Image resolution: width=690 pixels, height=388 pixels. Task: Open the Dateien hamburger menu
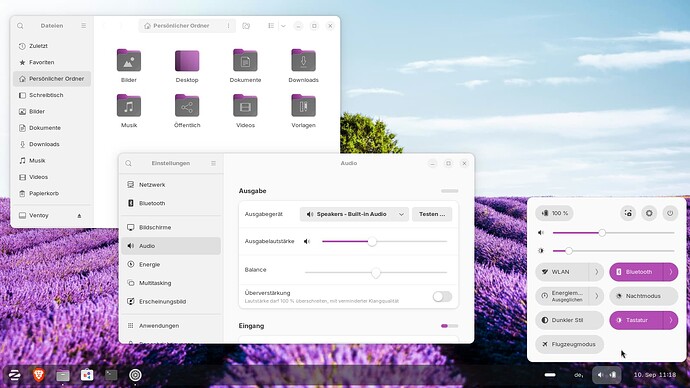84,26
